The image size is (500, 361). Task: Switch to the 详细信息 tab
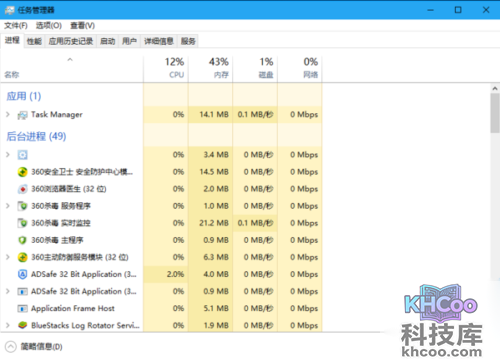click(x=159, y=41)
